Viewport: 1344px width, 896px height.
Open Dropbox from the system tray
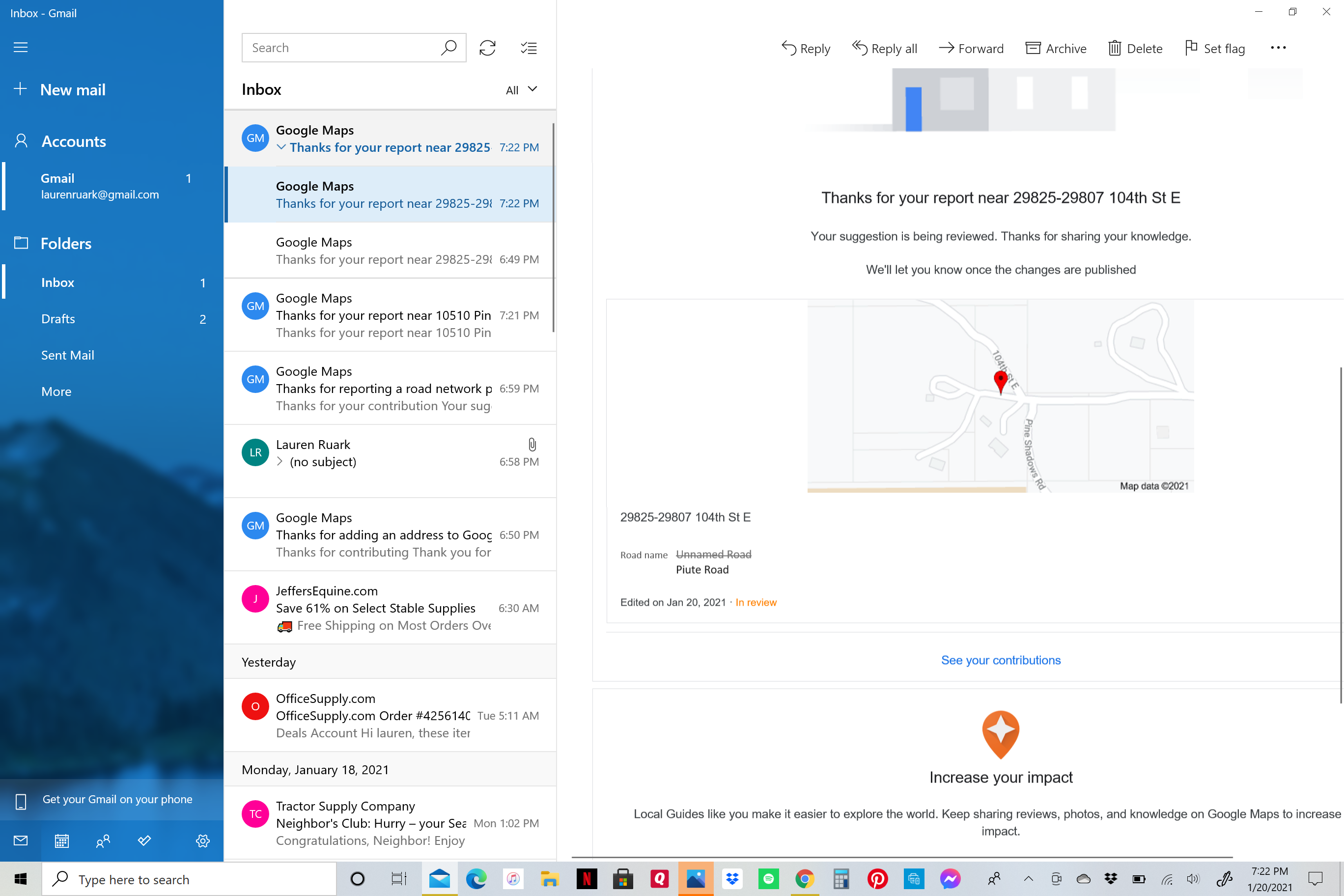click(x=1110, y=879)
